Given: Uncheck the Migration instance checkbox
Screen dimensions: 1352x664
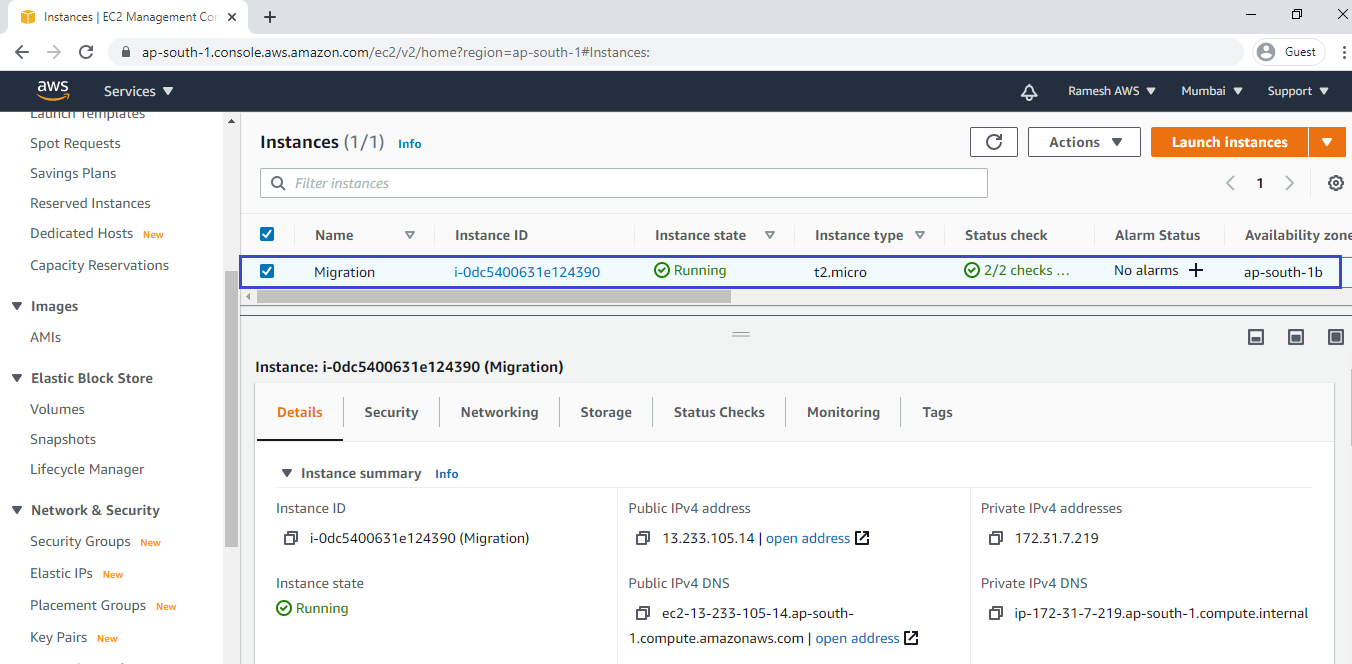Looking at the screenshot, I should click(x=267, y=270).
